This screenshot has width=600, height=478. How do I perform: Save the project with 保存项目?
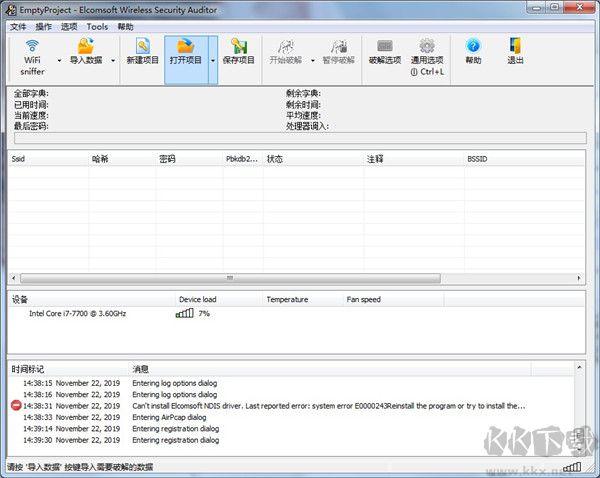tap(239, 51)
